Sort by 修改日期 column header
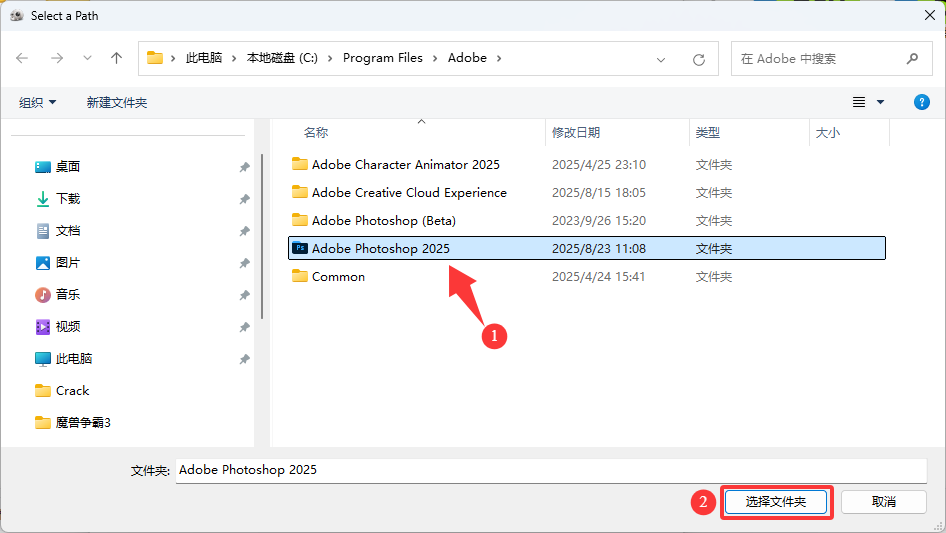946x533 pixels. pyautogui.click(x=576, y=132)
